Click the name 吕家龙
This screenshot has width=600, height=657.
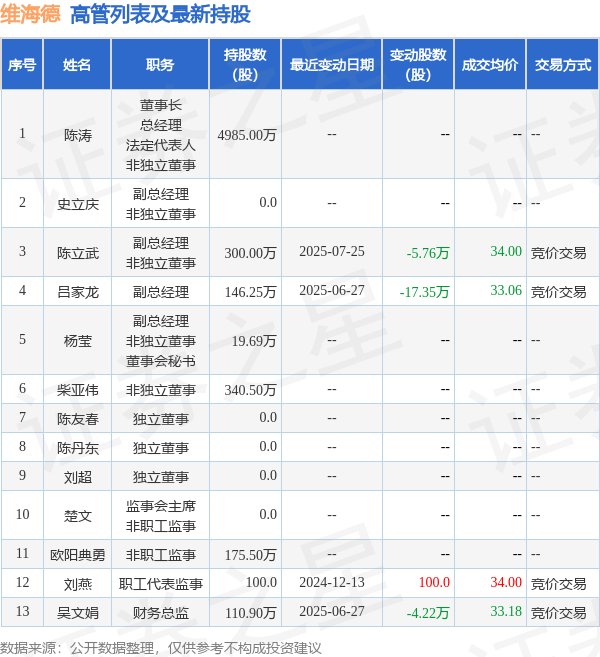click(x=78, y=292)
